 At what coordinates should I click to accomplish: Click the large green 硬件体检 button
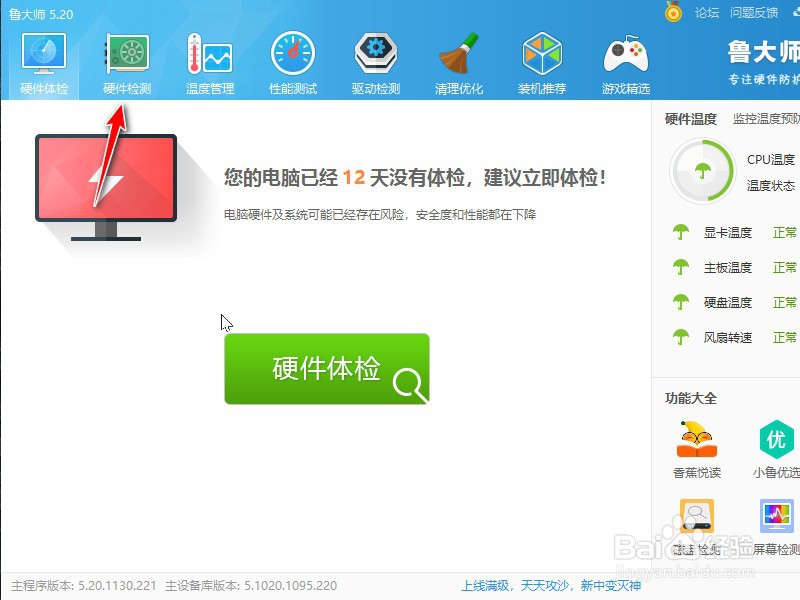coord(327,370)
